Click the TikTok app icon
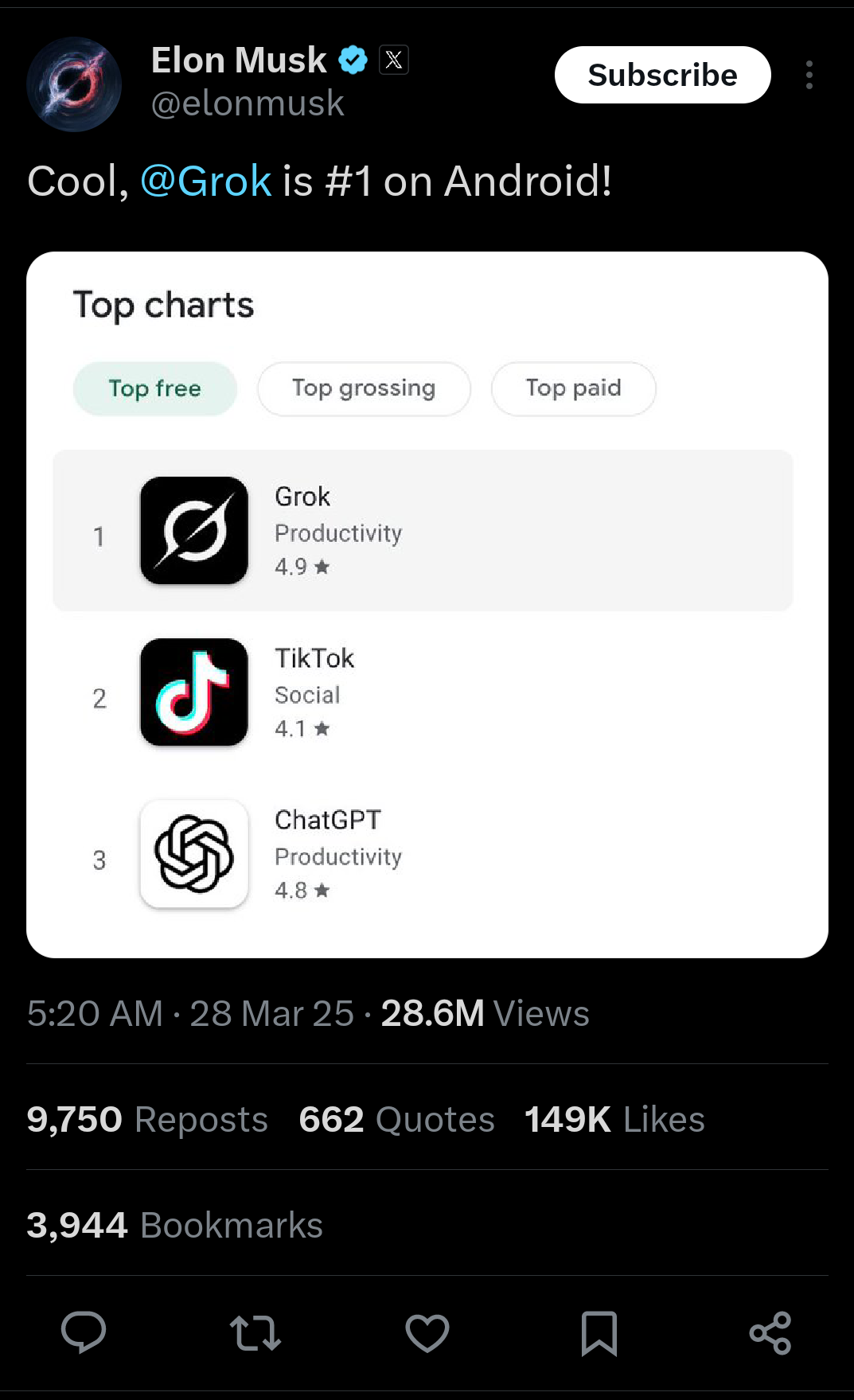 [194, 692]
